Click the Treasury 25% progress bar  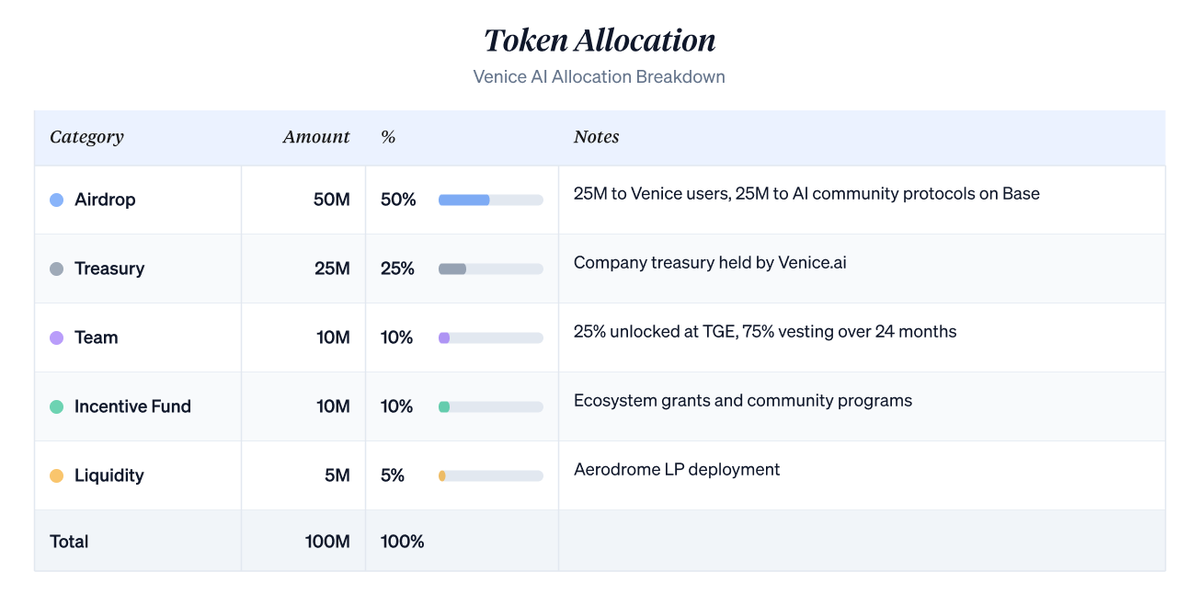click(x=491, y=269)
